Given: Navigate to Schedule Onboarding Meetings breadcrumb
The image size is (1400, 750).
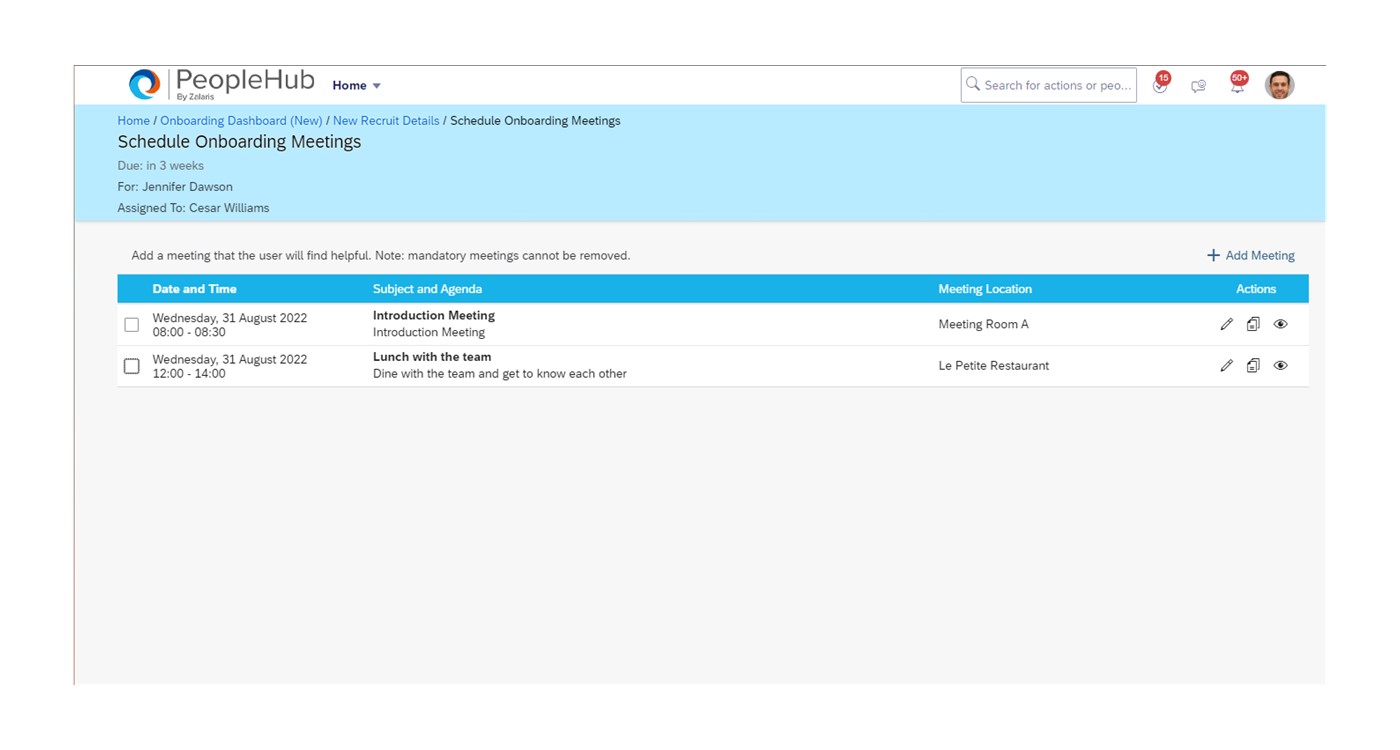Looking at the screenshot, I should click(x=534, y=120).
